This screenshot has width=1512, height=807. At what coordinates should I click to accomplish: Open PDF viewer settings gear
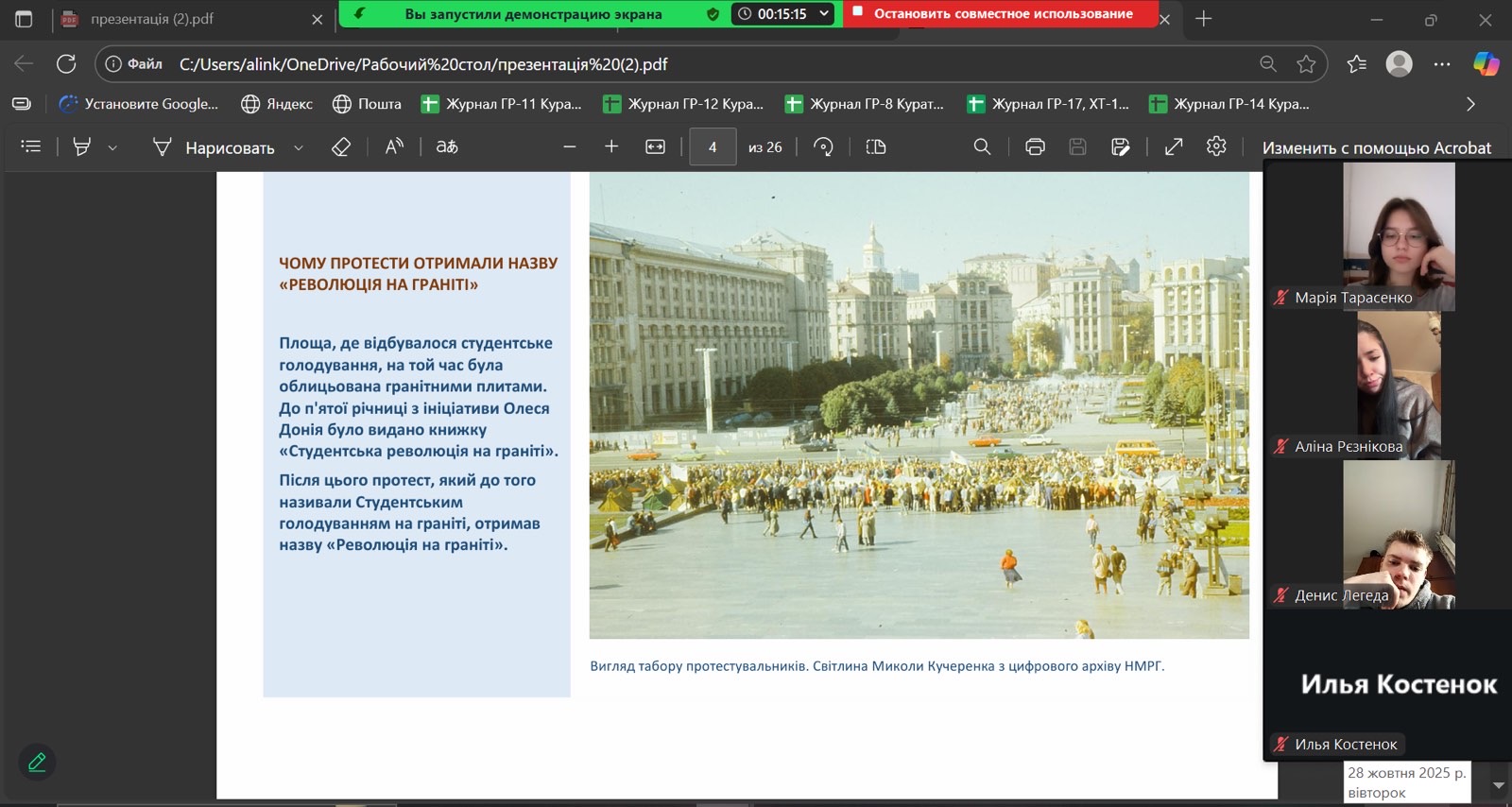1216,146
